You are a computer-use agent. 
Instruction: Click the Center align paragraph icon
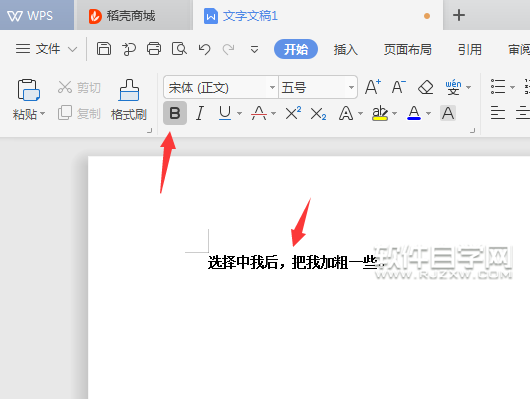click(x=523, y=113)
